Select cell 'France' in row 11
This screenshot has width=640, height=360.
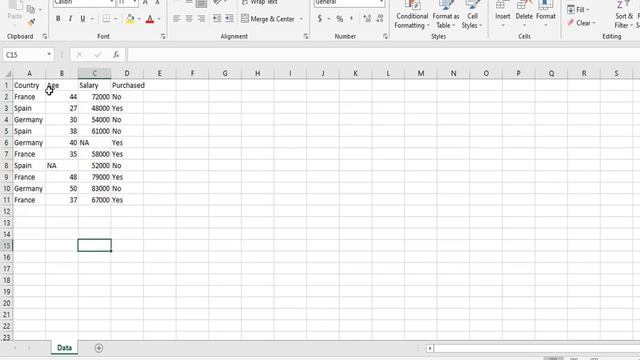click(x=29, y=200)
